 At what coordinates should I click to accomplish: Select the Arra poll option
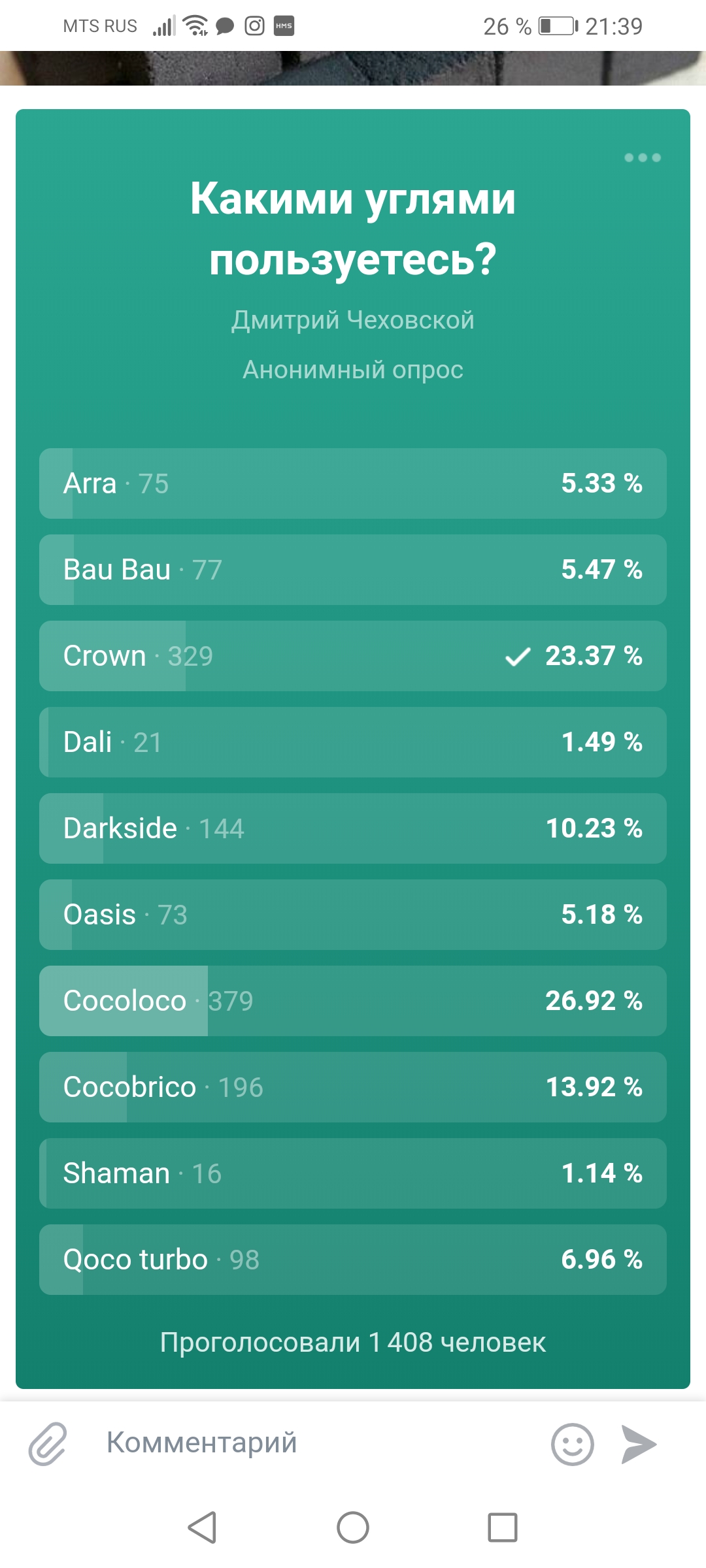click(353, 483)
